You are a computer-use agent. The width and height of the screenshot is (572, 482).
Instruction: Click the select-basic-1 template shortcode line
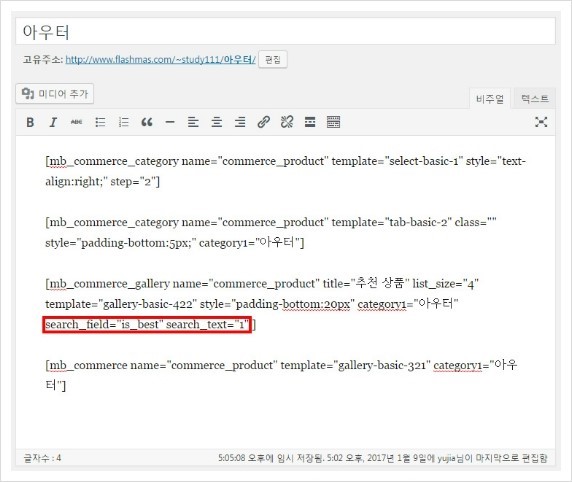pyautogui.click(x=285, y=161)
